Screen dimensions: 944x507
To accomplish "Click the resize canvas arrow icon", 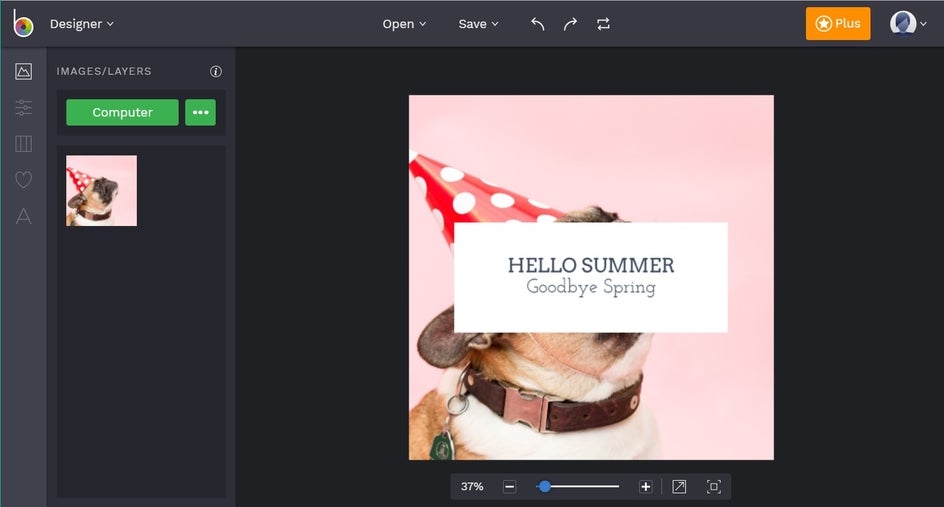I will coord(679,487).
